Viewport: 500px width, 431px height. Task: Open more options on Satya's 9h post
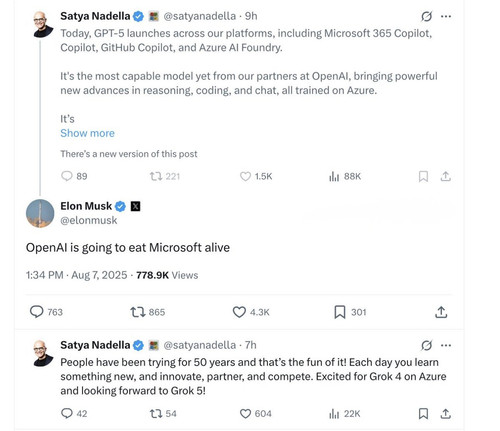point(446,16)
